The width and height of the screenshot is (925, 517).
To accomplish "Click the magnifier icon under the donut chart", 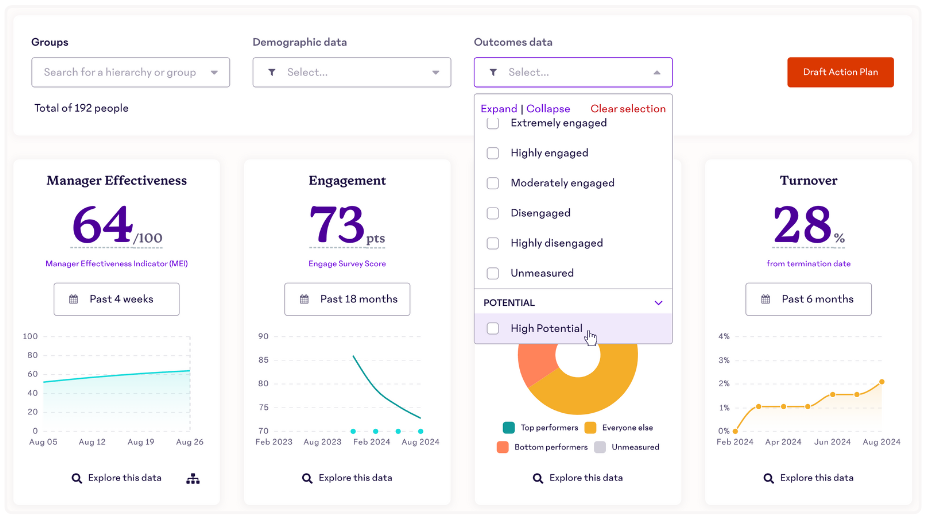I will click(538, 478).
